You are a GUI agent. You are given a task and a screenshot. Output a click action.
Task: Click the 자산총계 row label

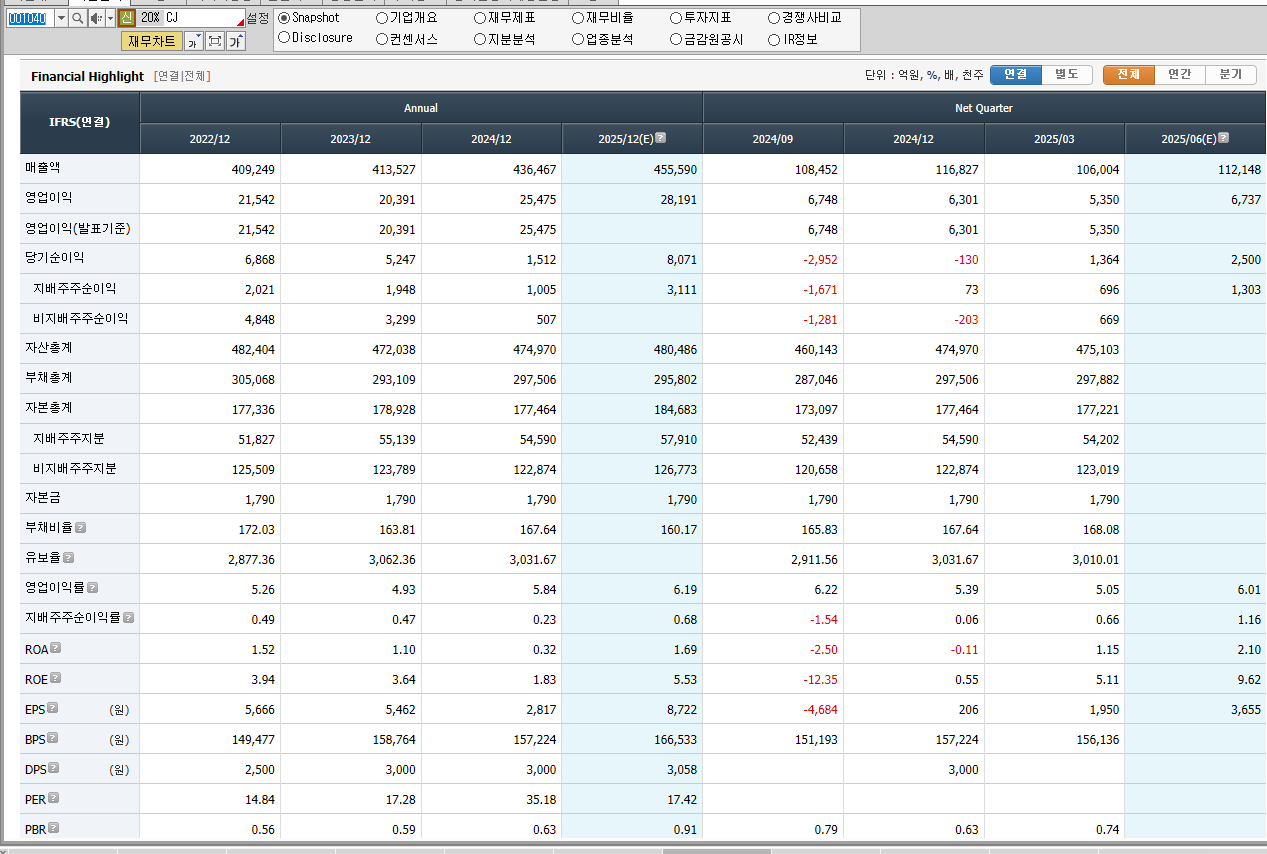coord(49,348)
